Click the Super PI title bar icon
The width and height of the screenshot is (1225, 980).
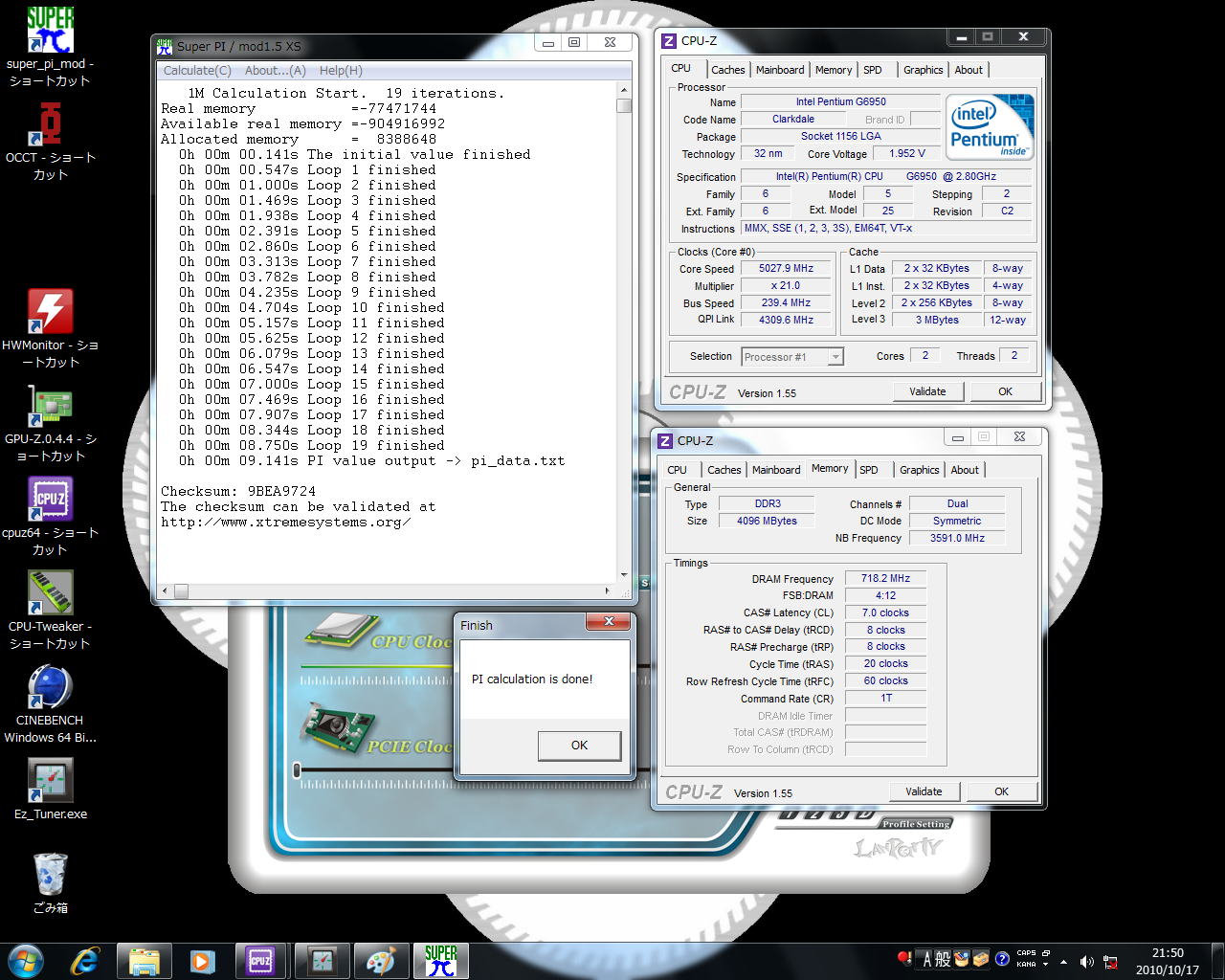click(x=165, y=45)
